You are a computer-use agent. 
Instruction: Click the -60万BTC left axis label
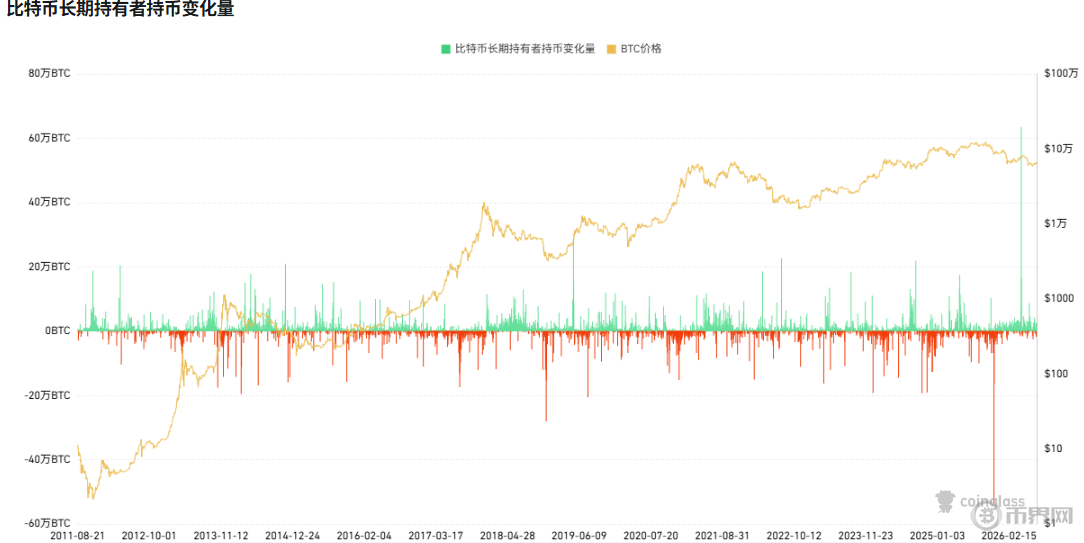tap(48, 524)
